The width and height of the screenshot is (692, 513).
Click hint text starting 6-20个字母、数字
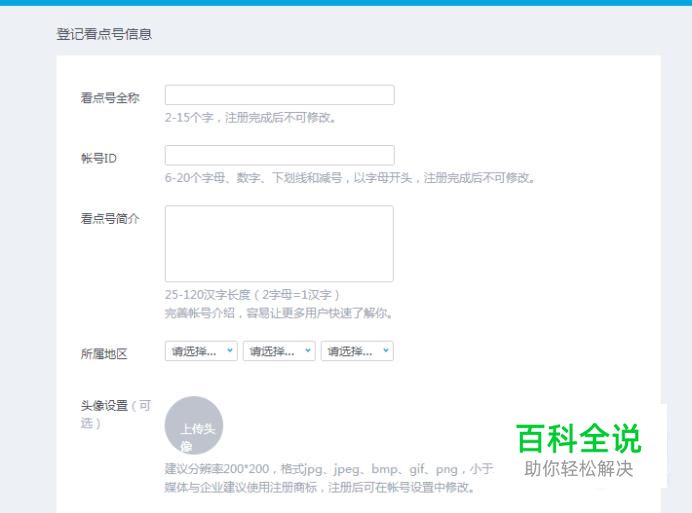350,178
